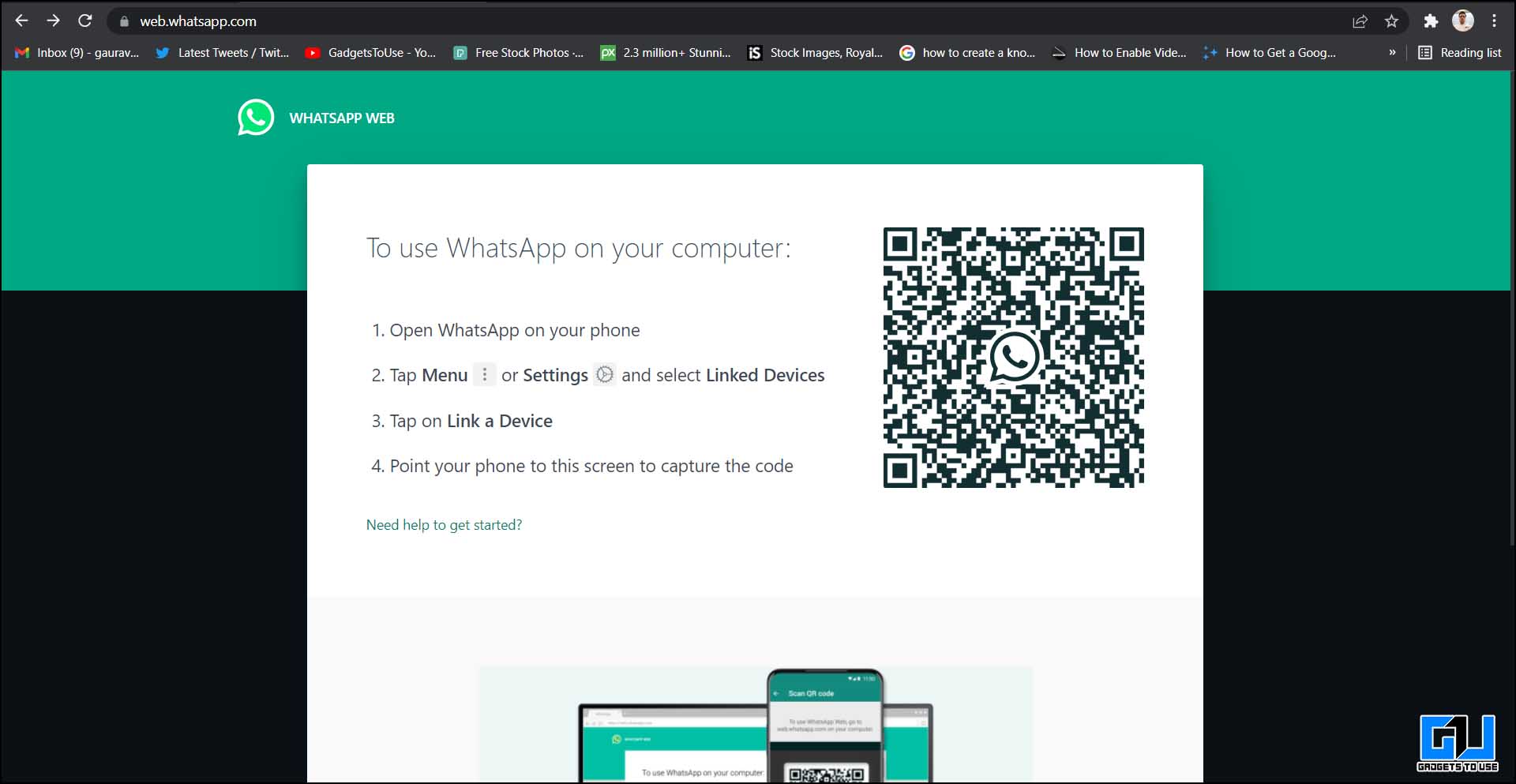This screenshot has height=784, width=1516.
Task: Open the Chrome profile avatar
Action: (x=1463, y=21)
